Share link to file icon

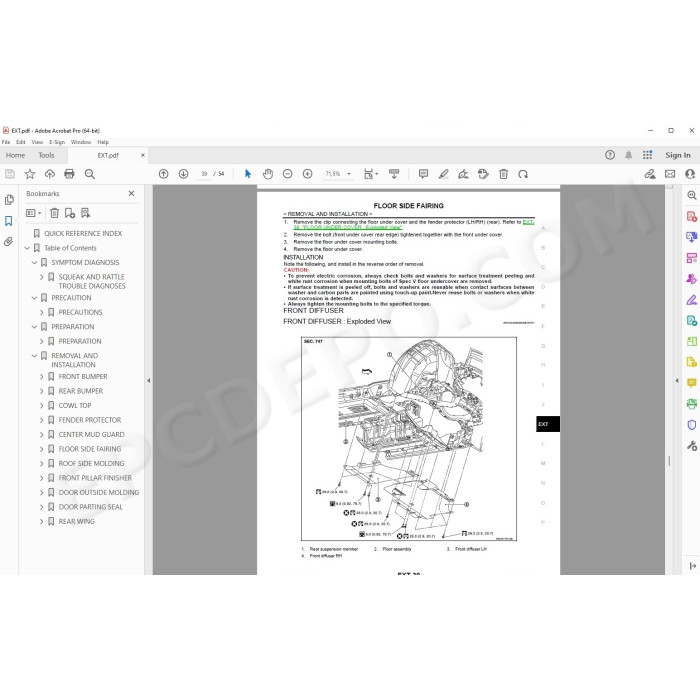pyautogui.click(x=650, y=174)
